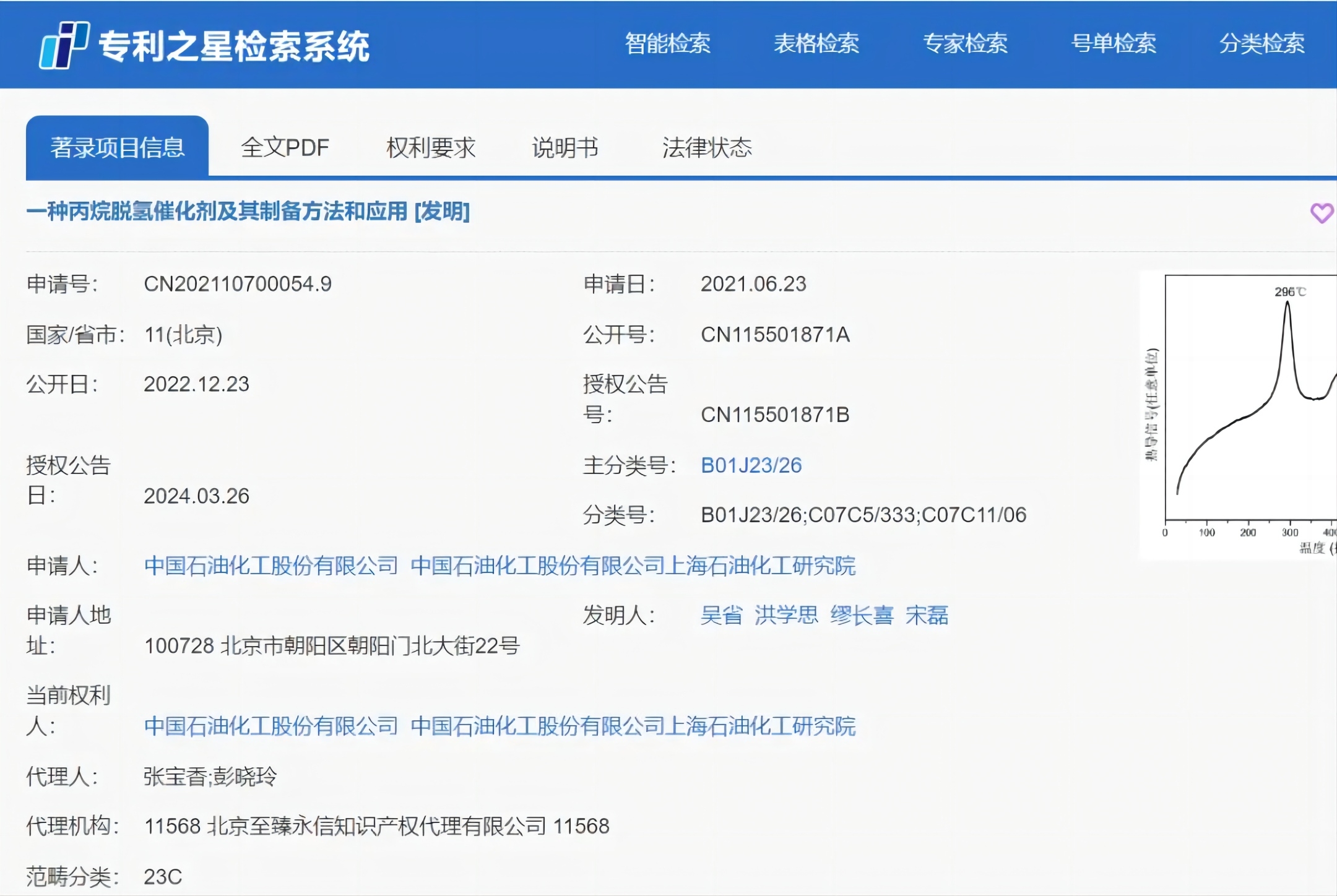Click the 专利之星检索系统 logo icon
This screenshot has height=896, width=1337.
(64, 45)
